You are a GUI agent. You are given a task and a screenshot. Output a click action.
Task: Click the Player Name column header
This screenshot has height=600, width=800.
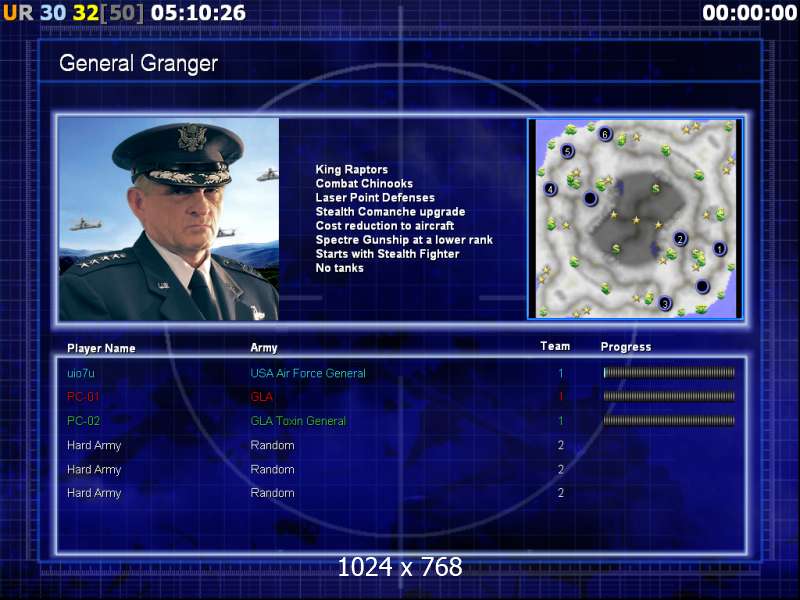point(101,348)
